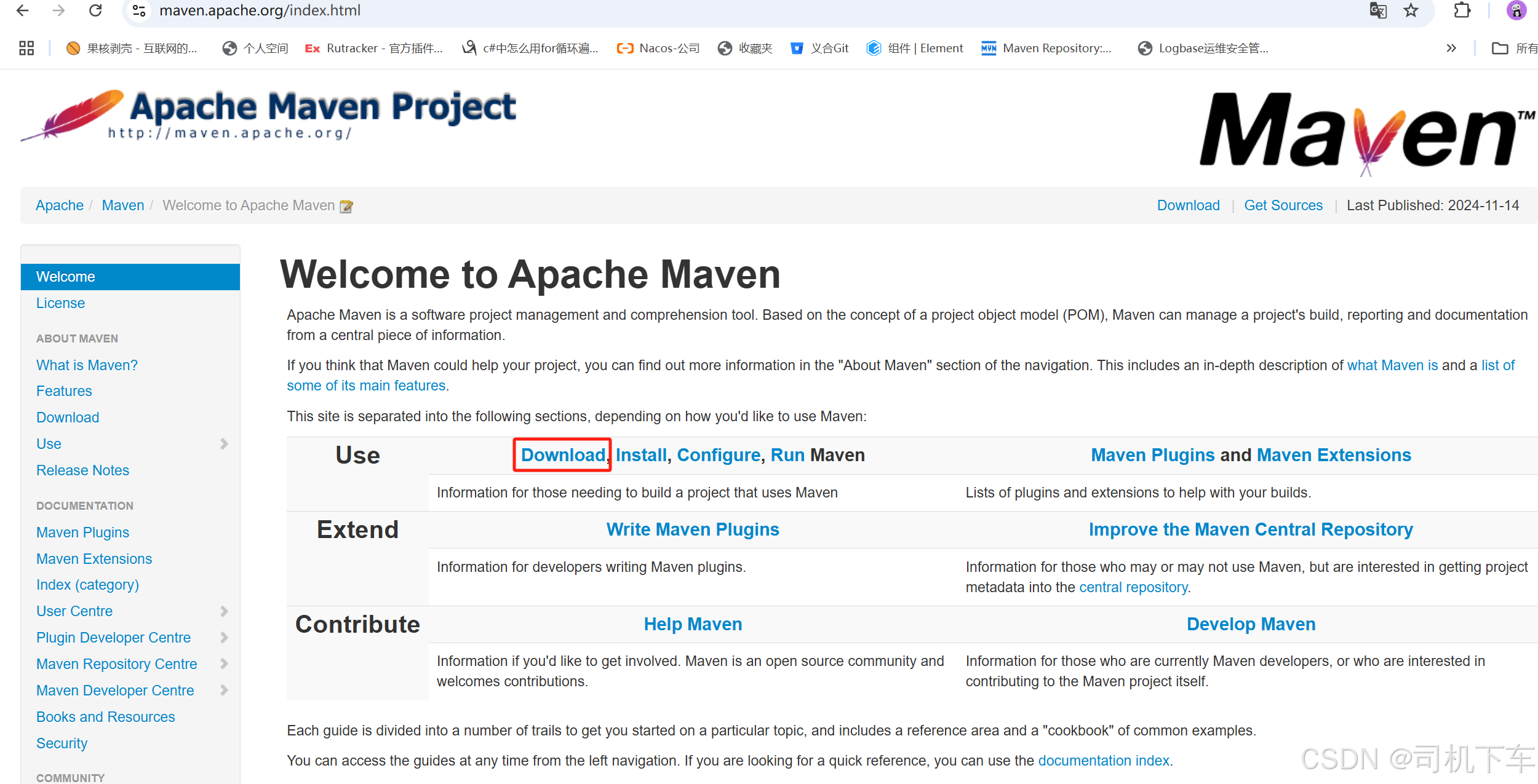This screenshot has width=1538, height=784.
Task: Bookmark this page with star icon
Action: (x=1411, y=10)
